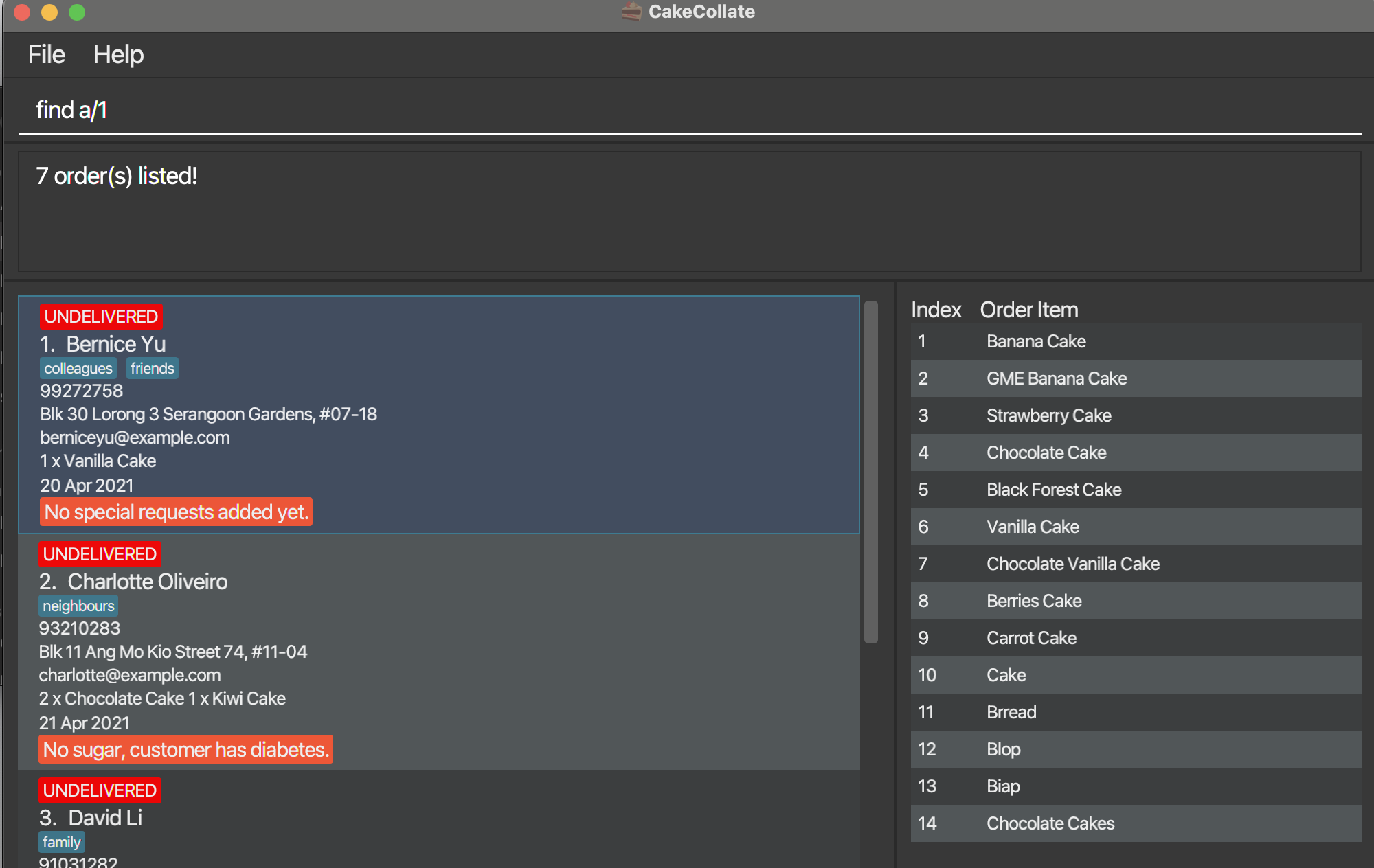Image resolution: width=1374 pixels, height=868 pixels.
Task: Open the File menu
Action: [46, 54]
